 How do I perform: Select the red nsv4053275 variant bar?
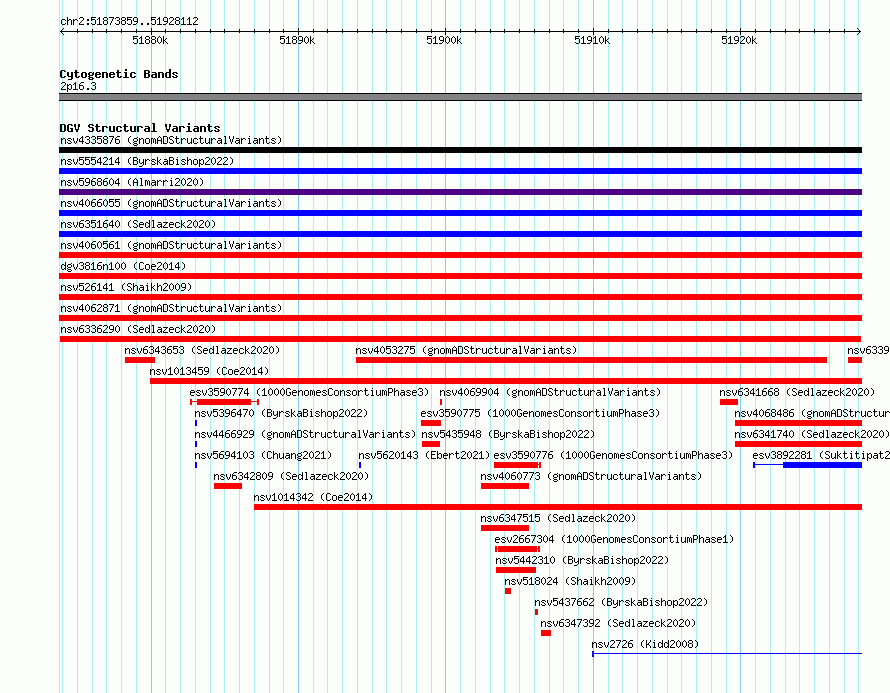591,360
